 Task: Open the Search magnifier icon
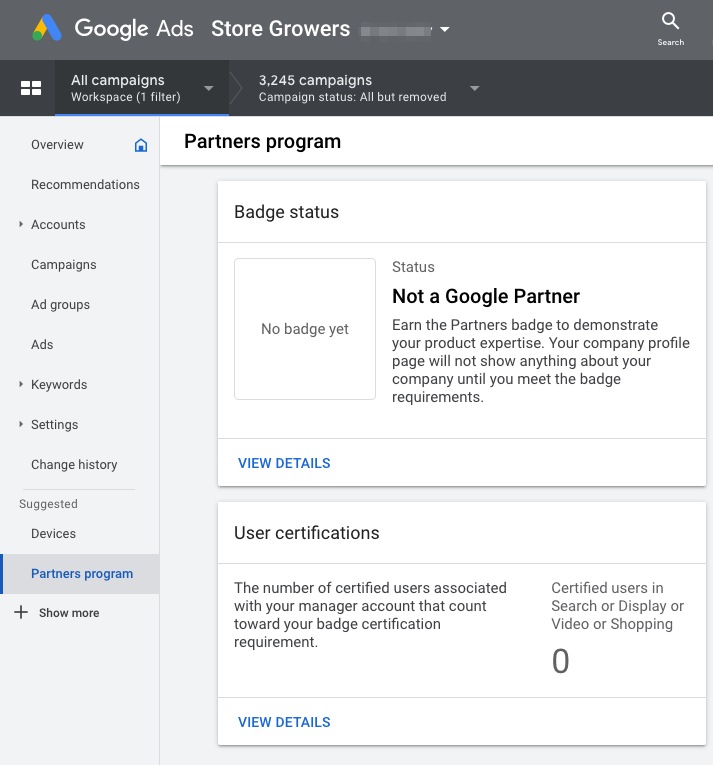(x=670, y=21)
